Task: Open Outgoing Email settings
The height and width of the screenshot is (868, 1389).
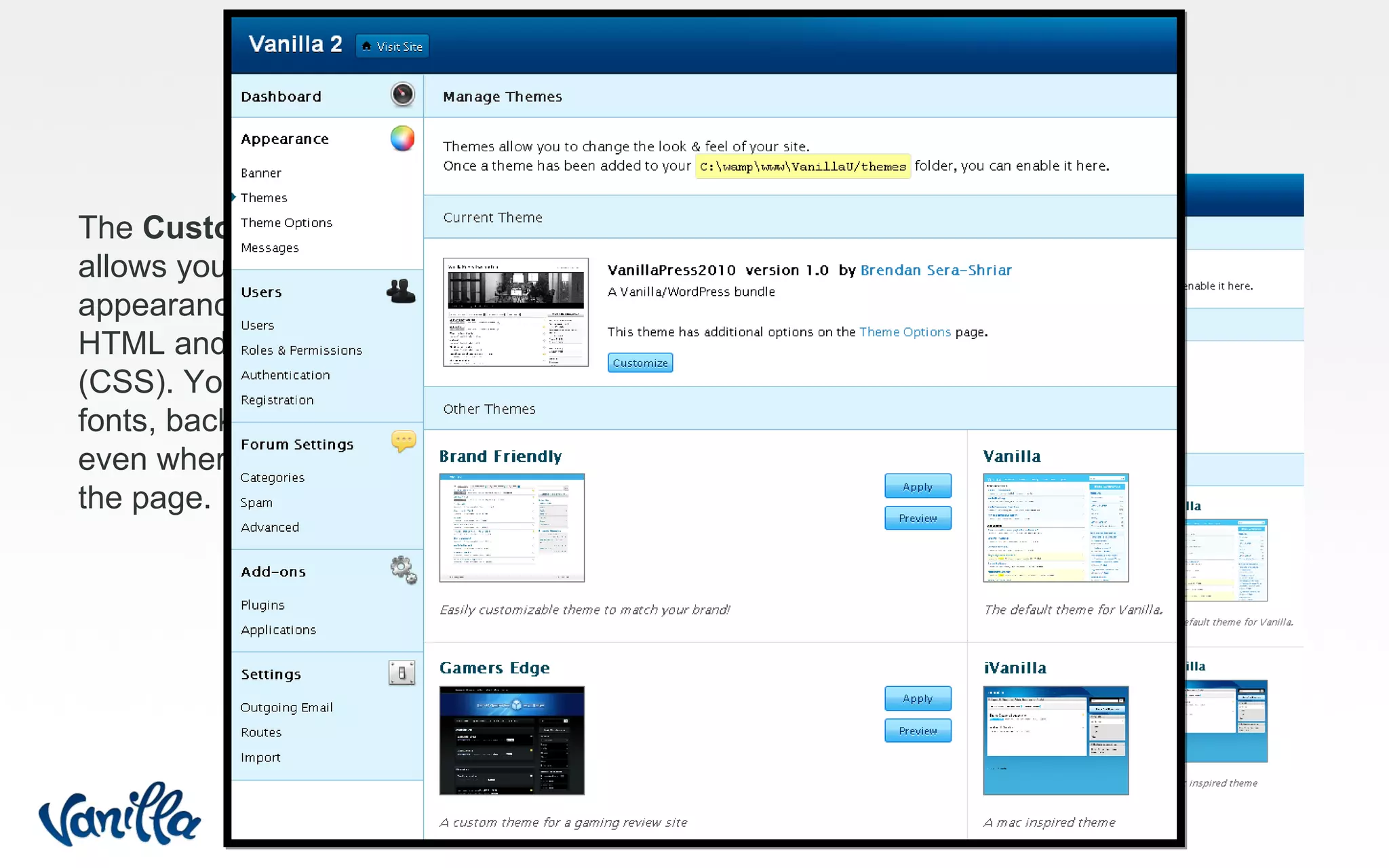Action: click(x=286, y=707)
